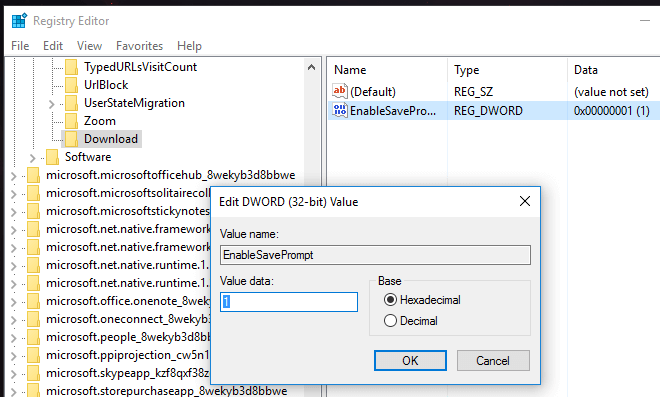The width and height of the screenshot is (660, 397).
Task: Confirm the value with OK
Action: [410, 361]
